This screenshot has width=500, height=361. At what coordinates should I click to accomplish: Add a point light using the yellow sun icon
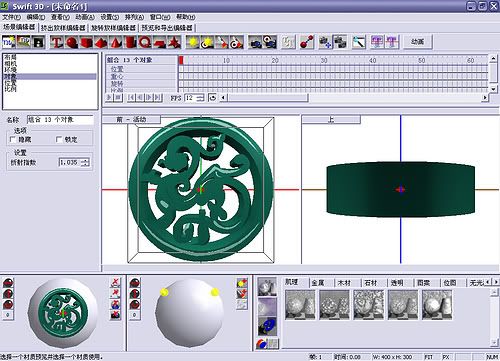point(192,42)
